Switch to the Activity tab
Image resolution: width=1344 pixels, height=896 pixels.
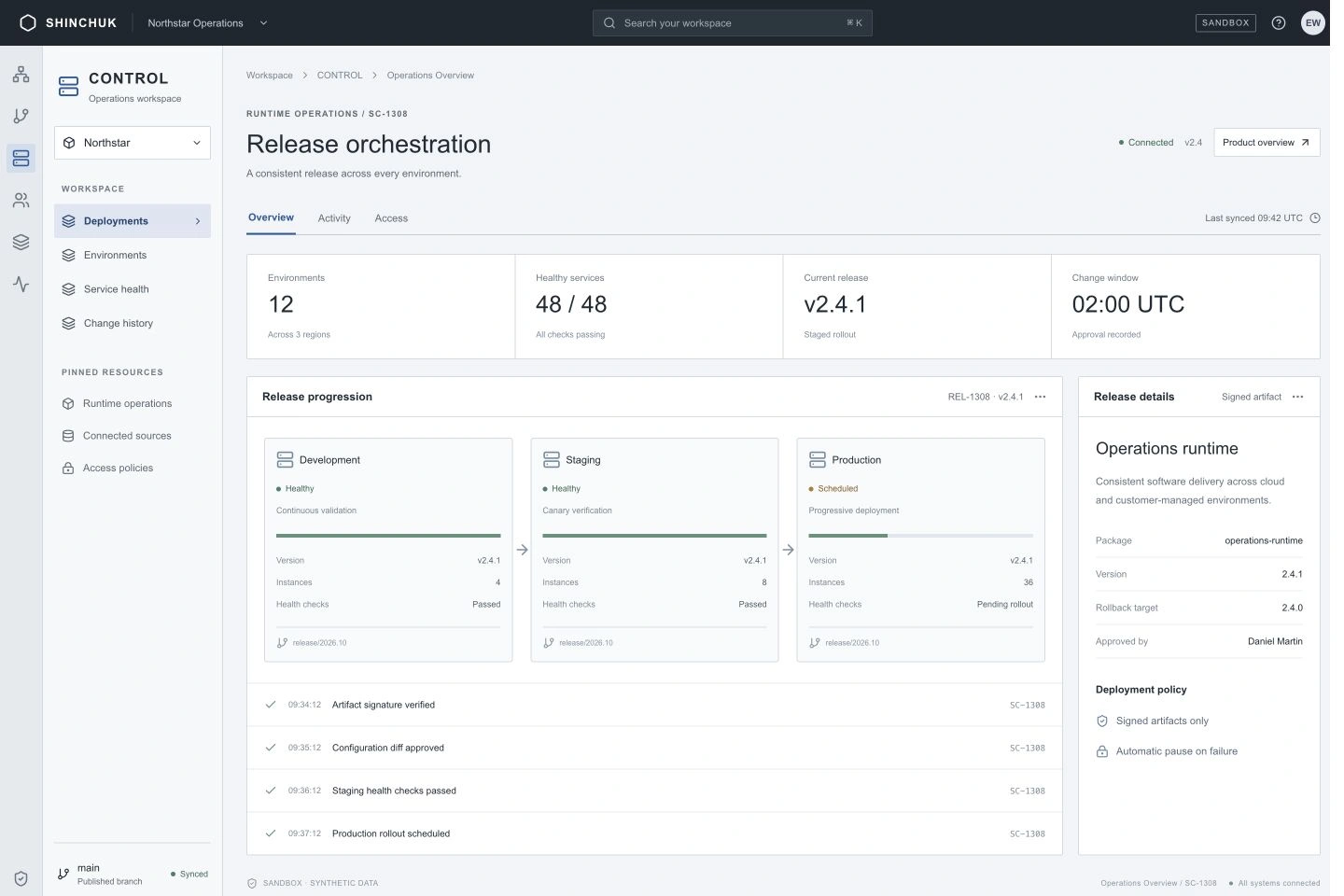(x=334, y=218)
